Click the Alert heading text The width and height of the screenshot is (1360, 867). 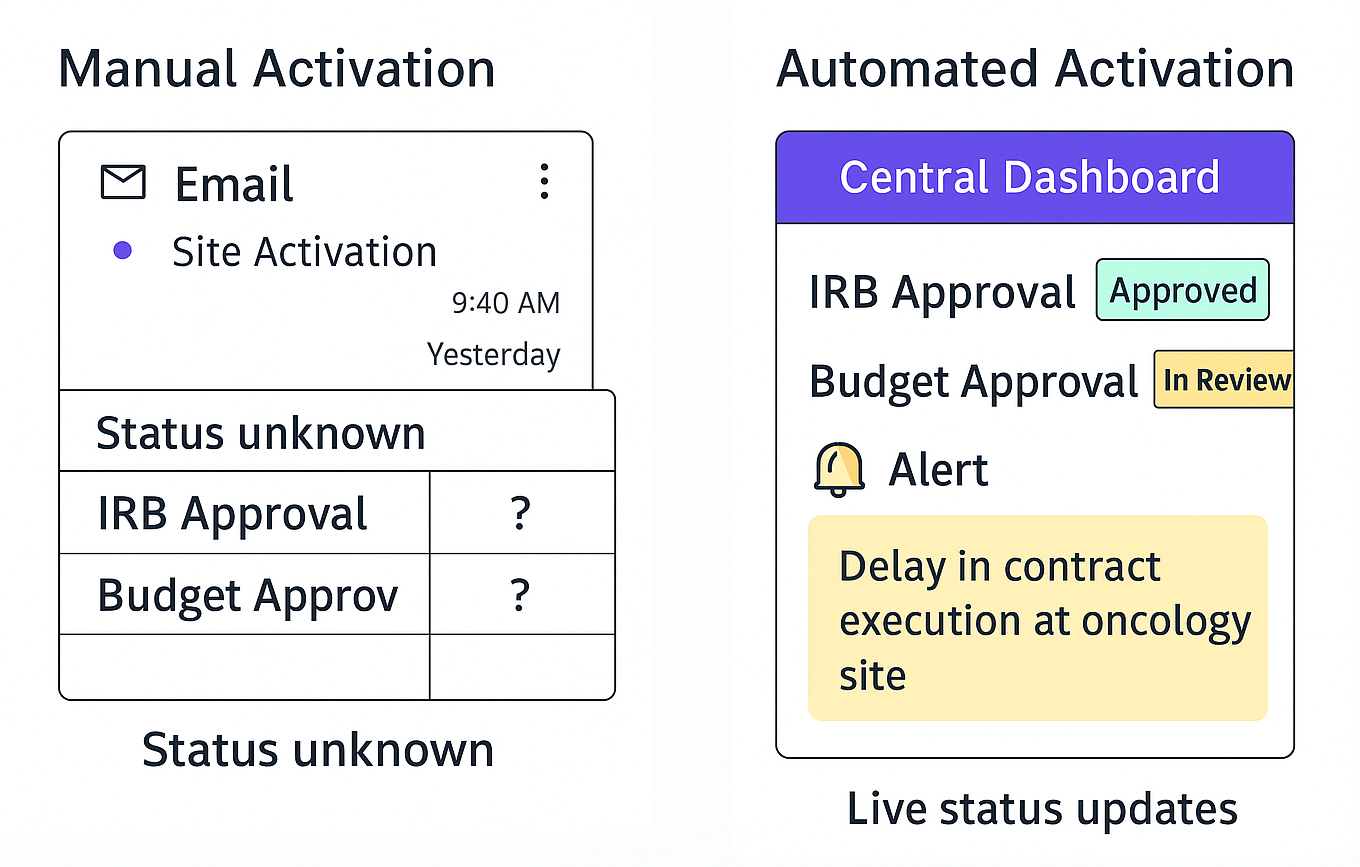tap(939, 470)
